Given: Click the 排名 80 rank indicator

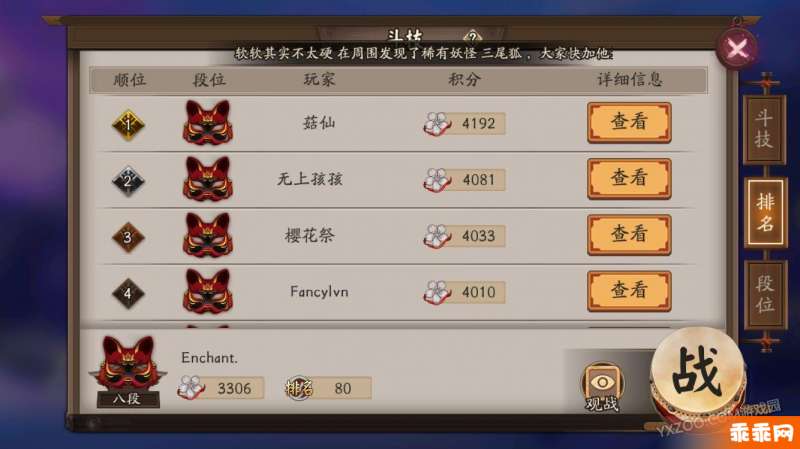Looking at the screenshot, I should pos(328,388).
